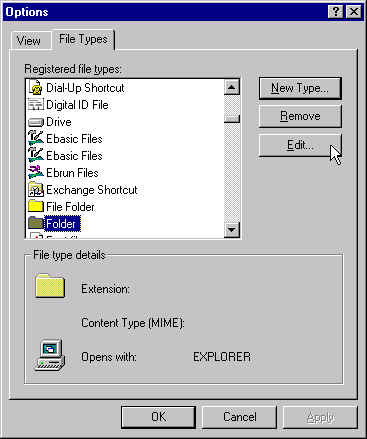Screen dimensions: 367x439
Task: Click the Opens with computer icon
Action: pyautogui.click(x=50, y=355)
